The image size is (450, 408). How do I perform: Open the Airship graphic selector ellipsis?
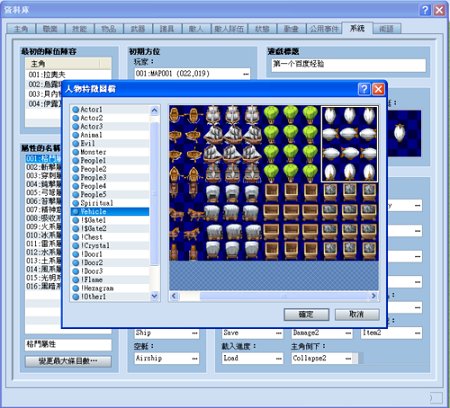coord(195,359)
